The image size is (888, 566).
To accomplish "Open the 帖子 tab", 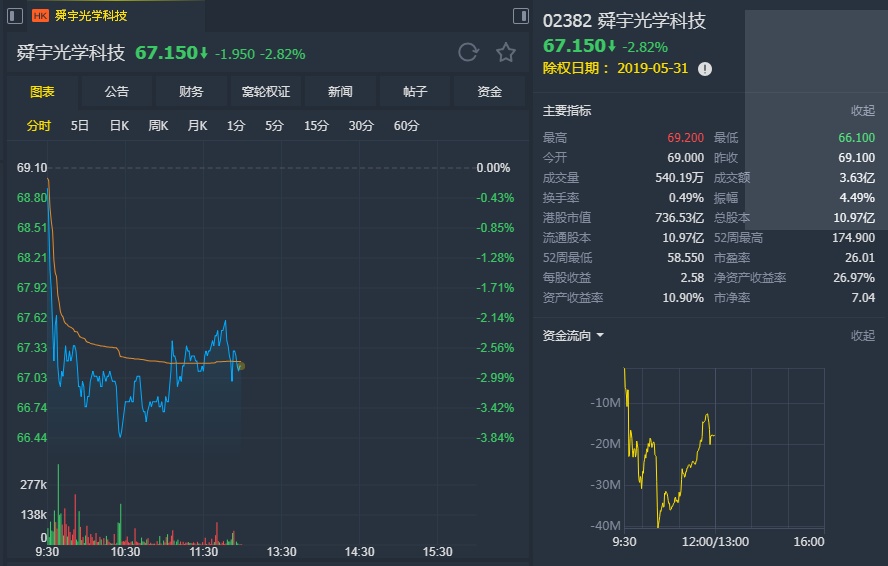I will coord(415,92).
